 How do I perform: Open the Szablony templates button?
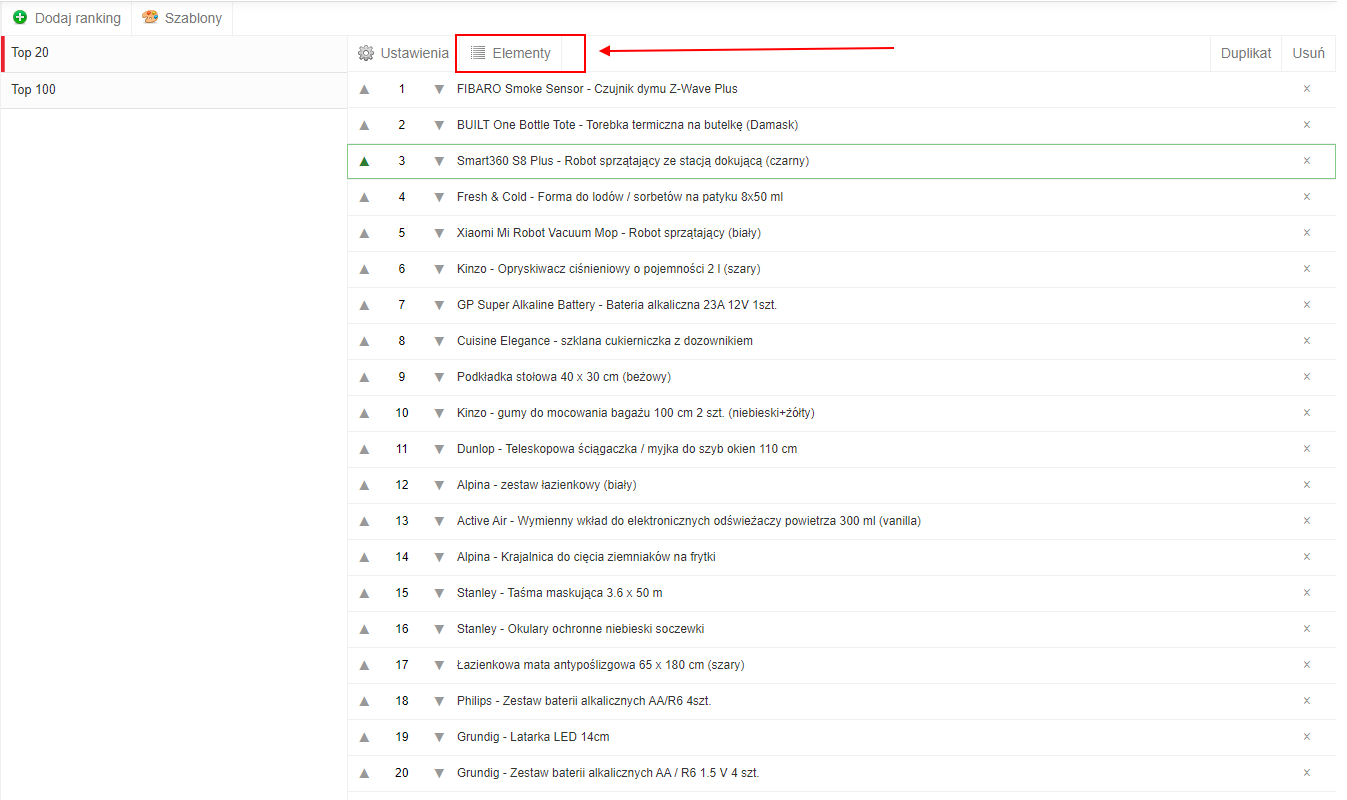point(182,18)
